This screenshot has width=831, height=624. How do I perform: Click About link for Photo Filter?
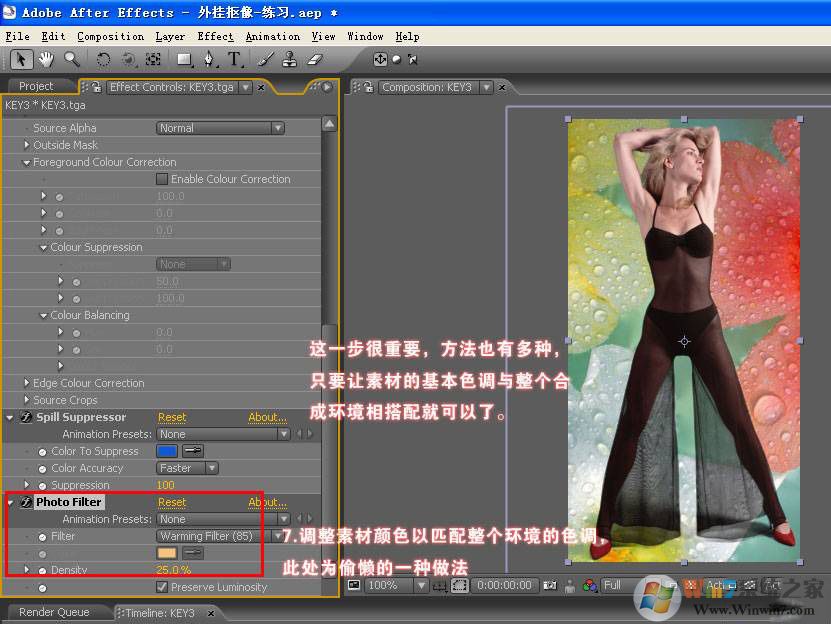click(x=267, y=502)
